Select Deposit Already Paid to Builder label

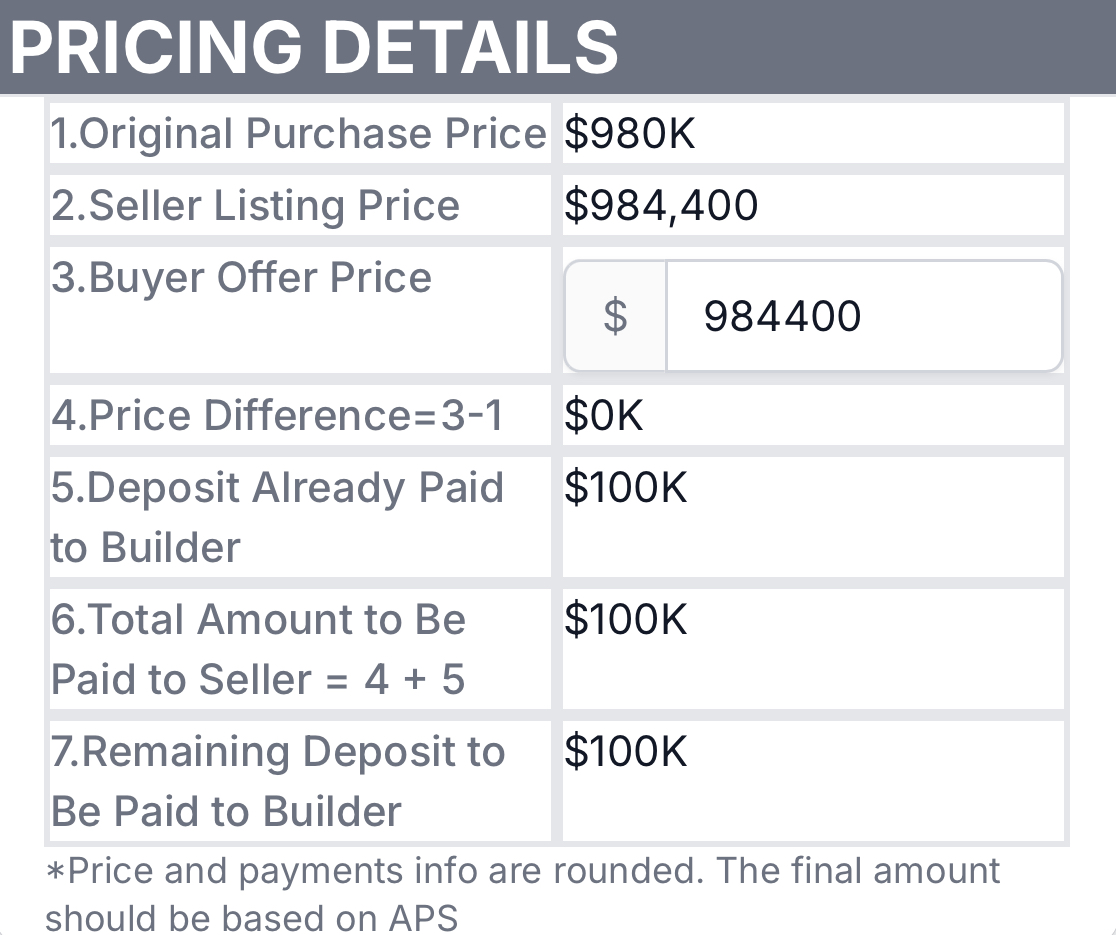click(x=278, y=517)
